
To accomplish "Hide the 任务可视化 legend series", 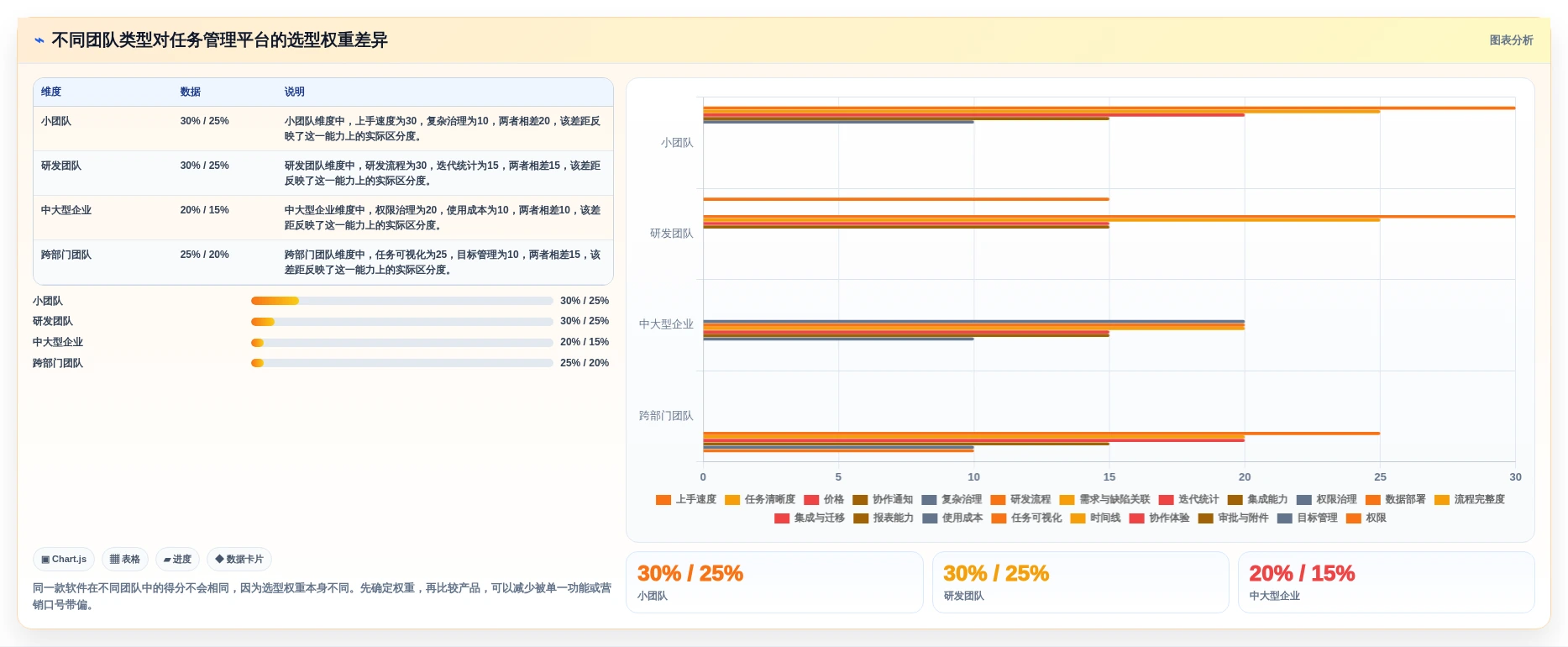I will [1026, 518].
